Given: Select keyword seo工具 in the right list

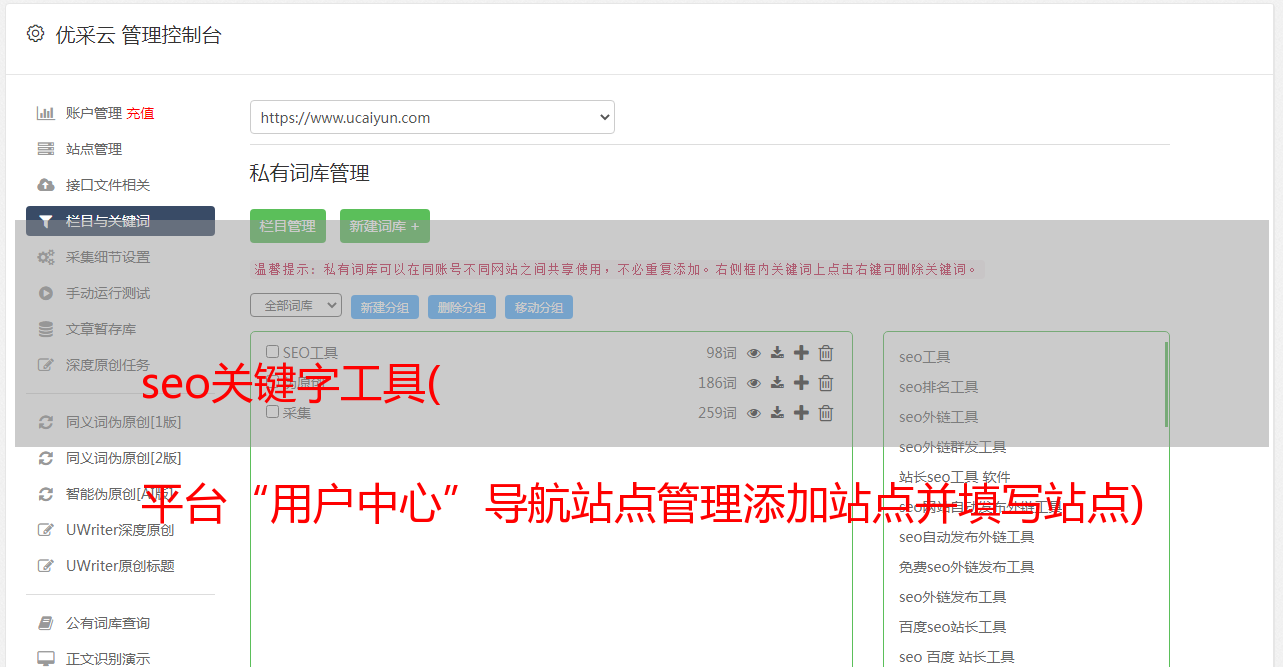Looking at the screenshot, I should coord(924,357).
